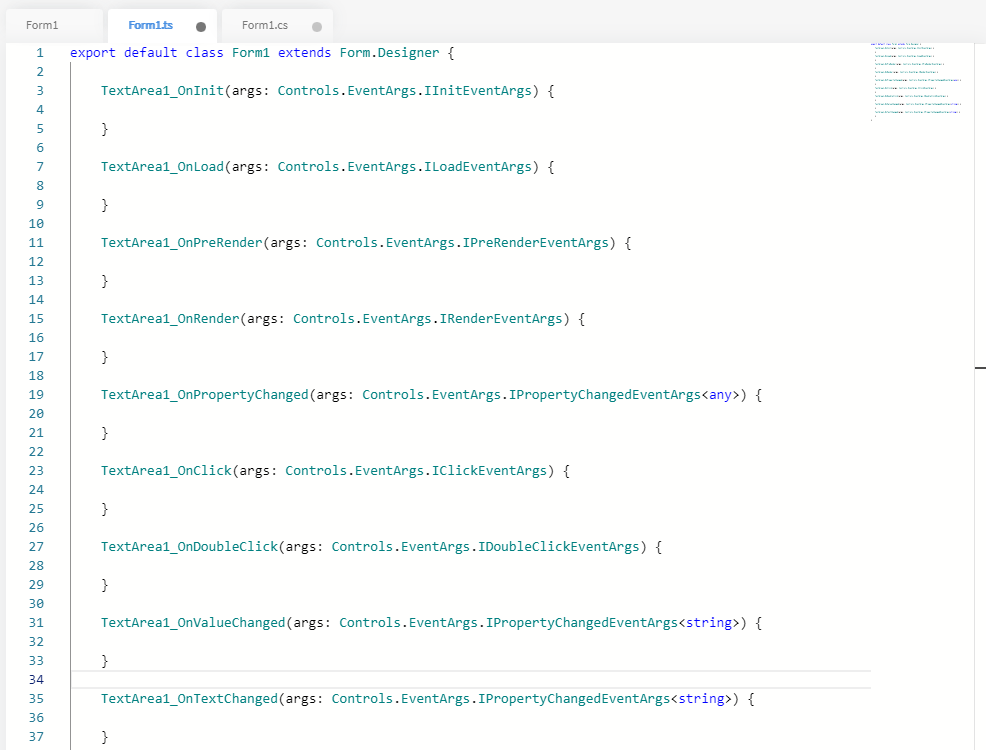Click the TextArea1_OnValueChanged method name
This screenshot has width=986, height=750.
pos(193,622)
